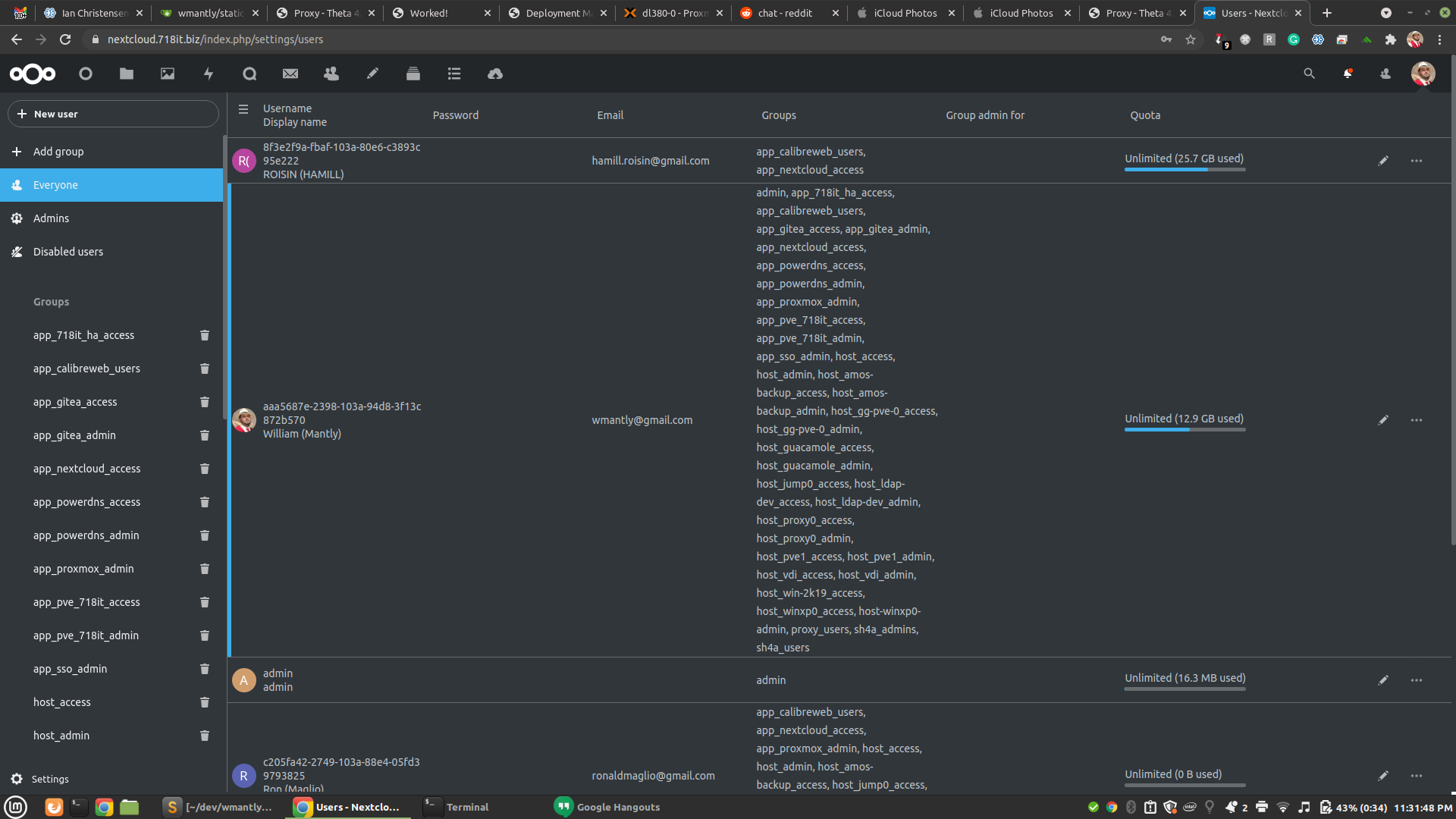Open more actions for admin user
The width and height of the screenshot is (1456, 819).
1416,680
